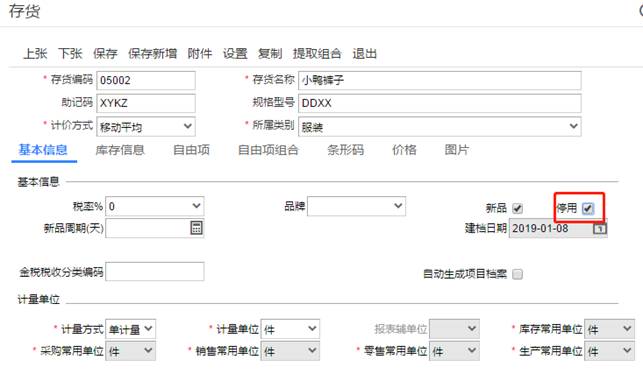The height and width of the screenshot is (381, 643).
Task: Open 设置 in the toolbar
Action: pyautogui.click(x=235, y=53)
